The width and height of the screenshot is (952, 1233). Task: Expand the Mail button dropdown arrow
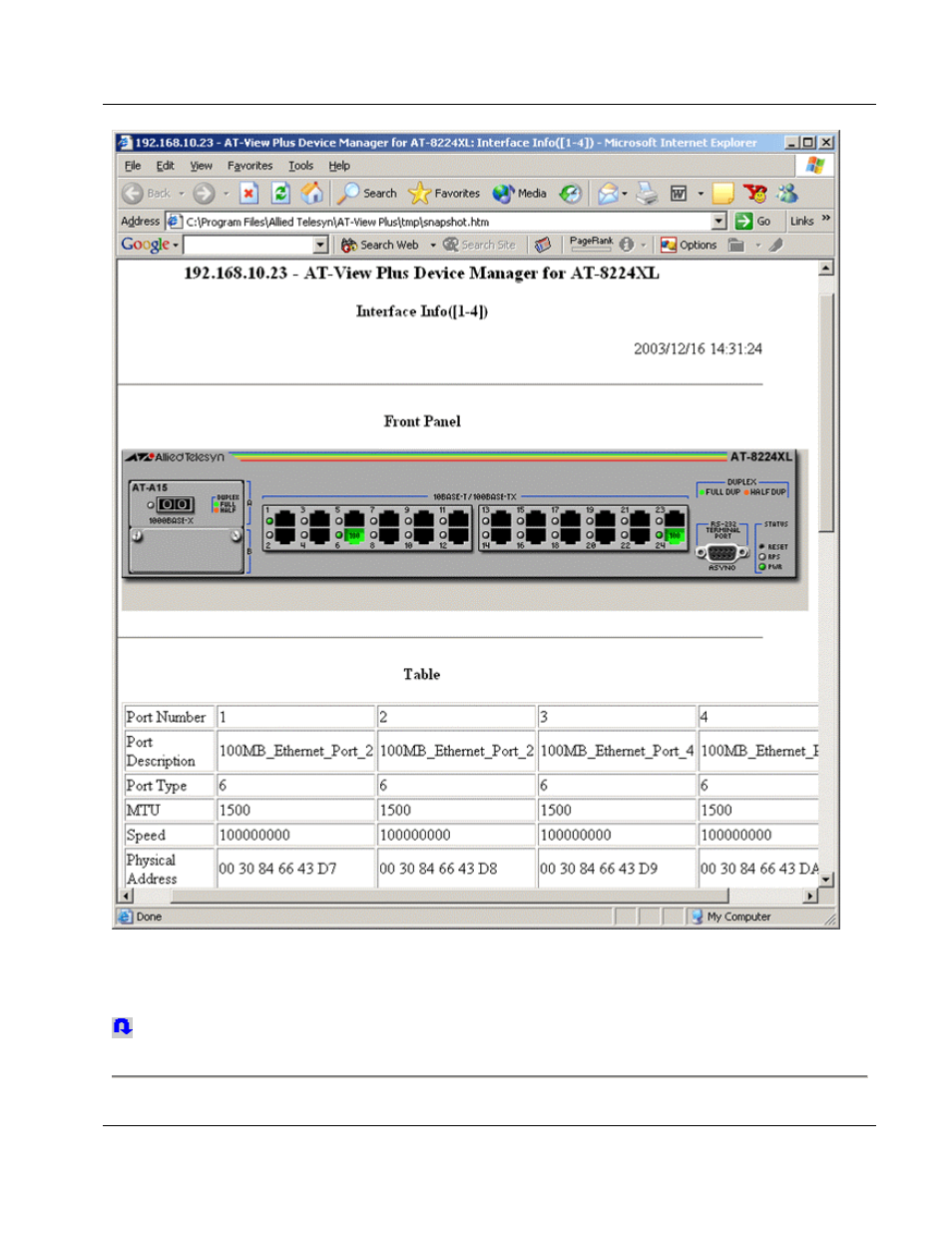pyautogui.click(x=625, y=194)
